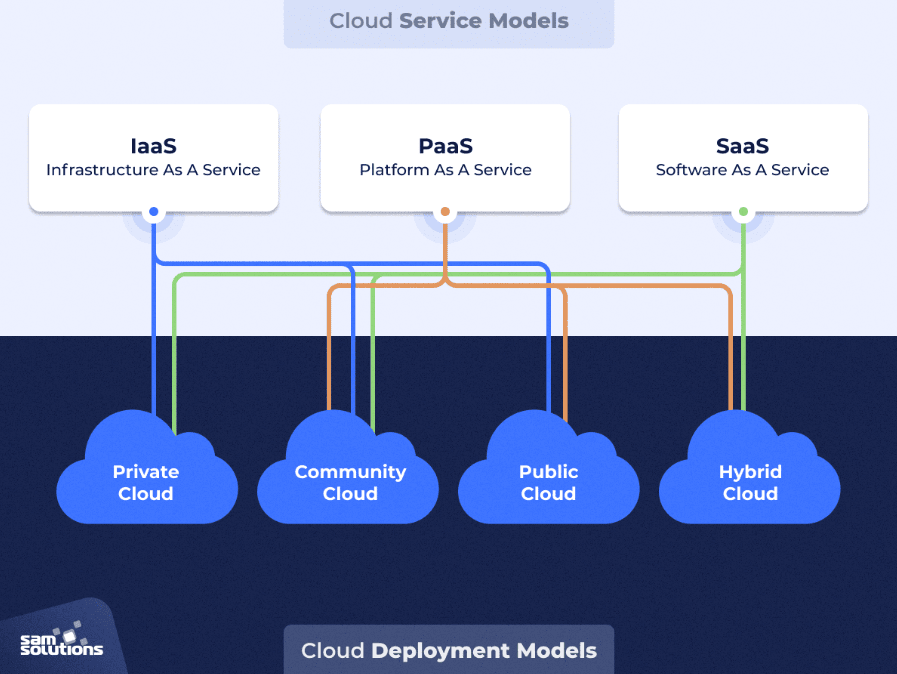This screenshot has width=897, height=674.
Task: Click the 'Infrastructure As A Service' text
Action: coord(153,170)
